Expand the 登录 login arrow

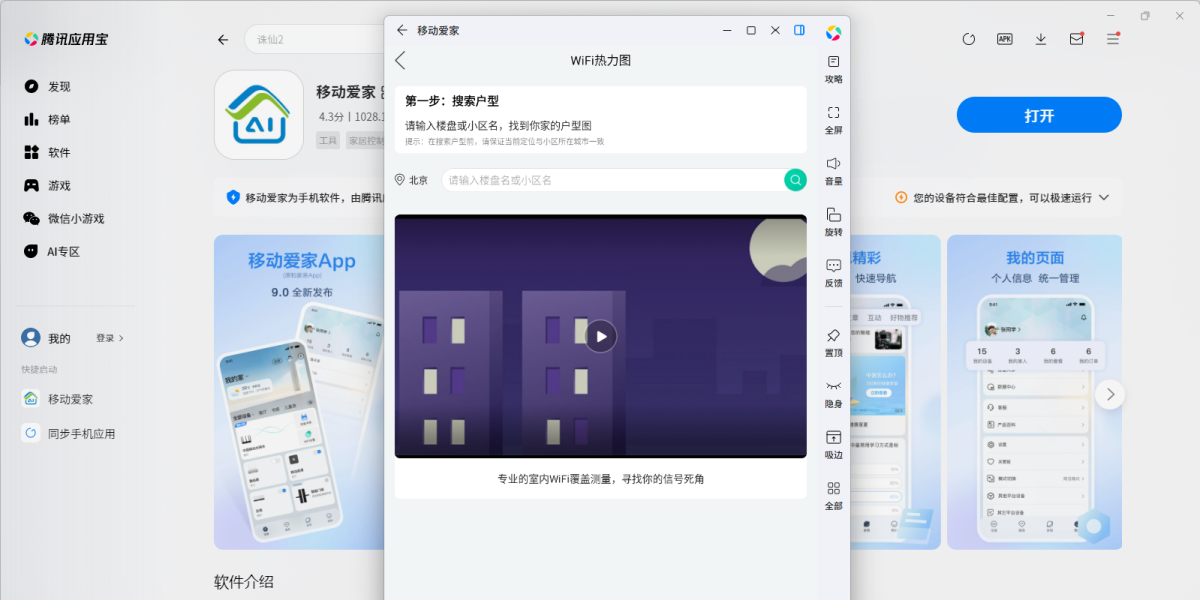click(110, 338)
